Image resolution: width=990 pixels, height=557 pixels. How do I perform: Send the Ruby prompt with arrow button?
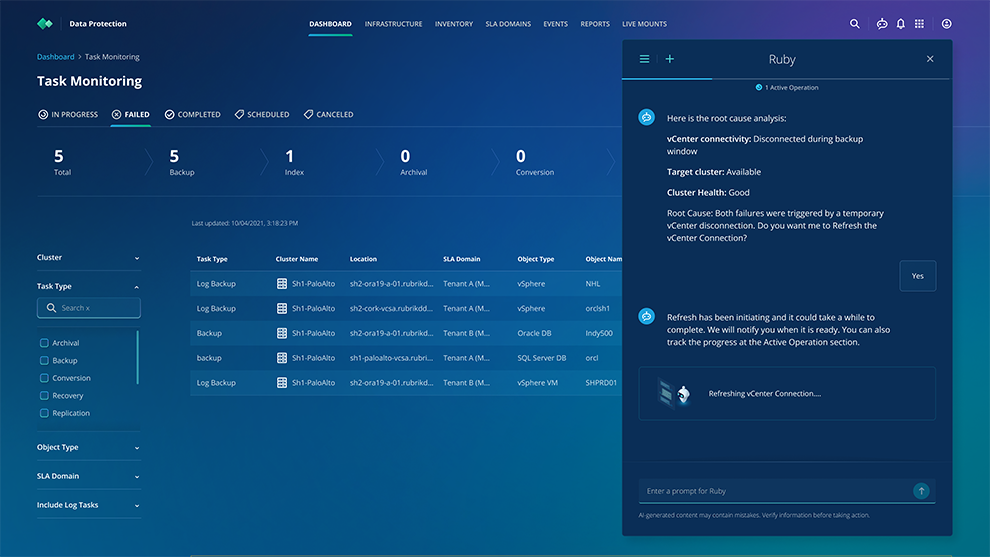921,491
